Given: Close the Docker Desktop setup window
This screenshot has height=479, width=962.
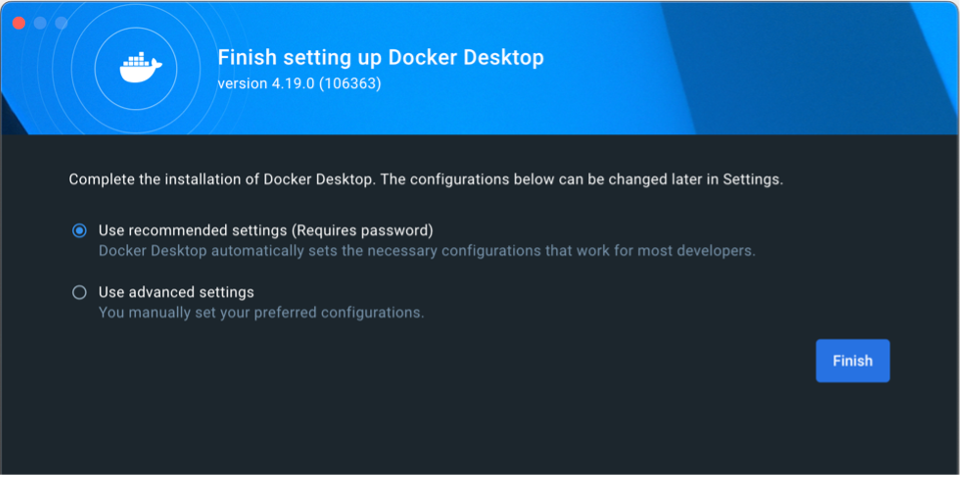Looking at the screenshot, I should point(18,23).
